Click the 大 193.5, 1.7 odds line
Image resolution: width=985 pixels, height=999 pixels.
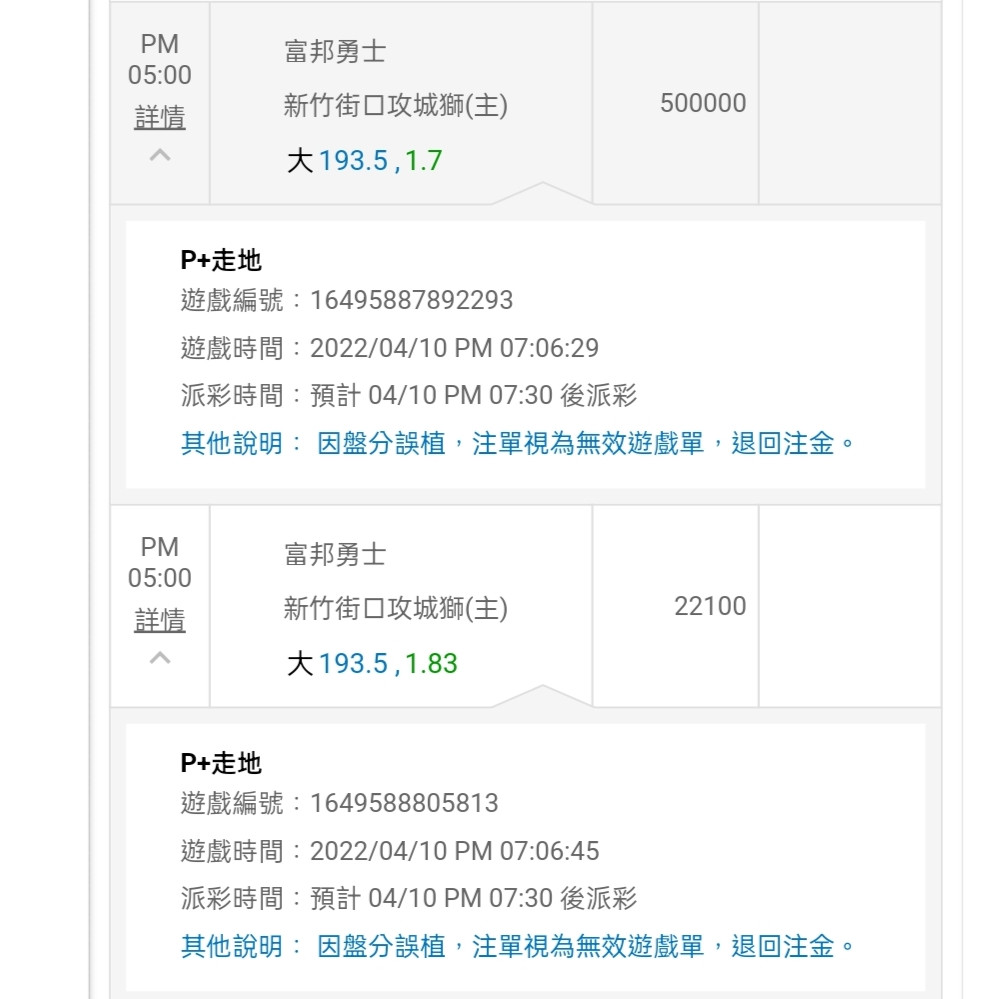(x=364, y=161)
